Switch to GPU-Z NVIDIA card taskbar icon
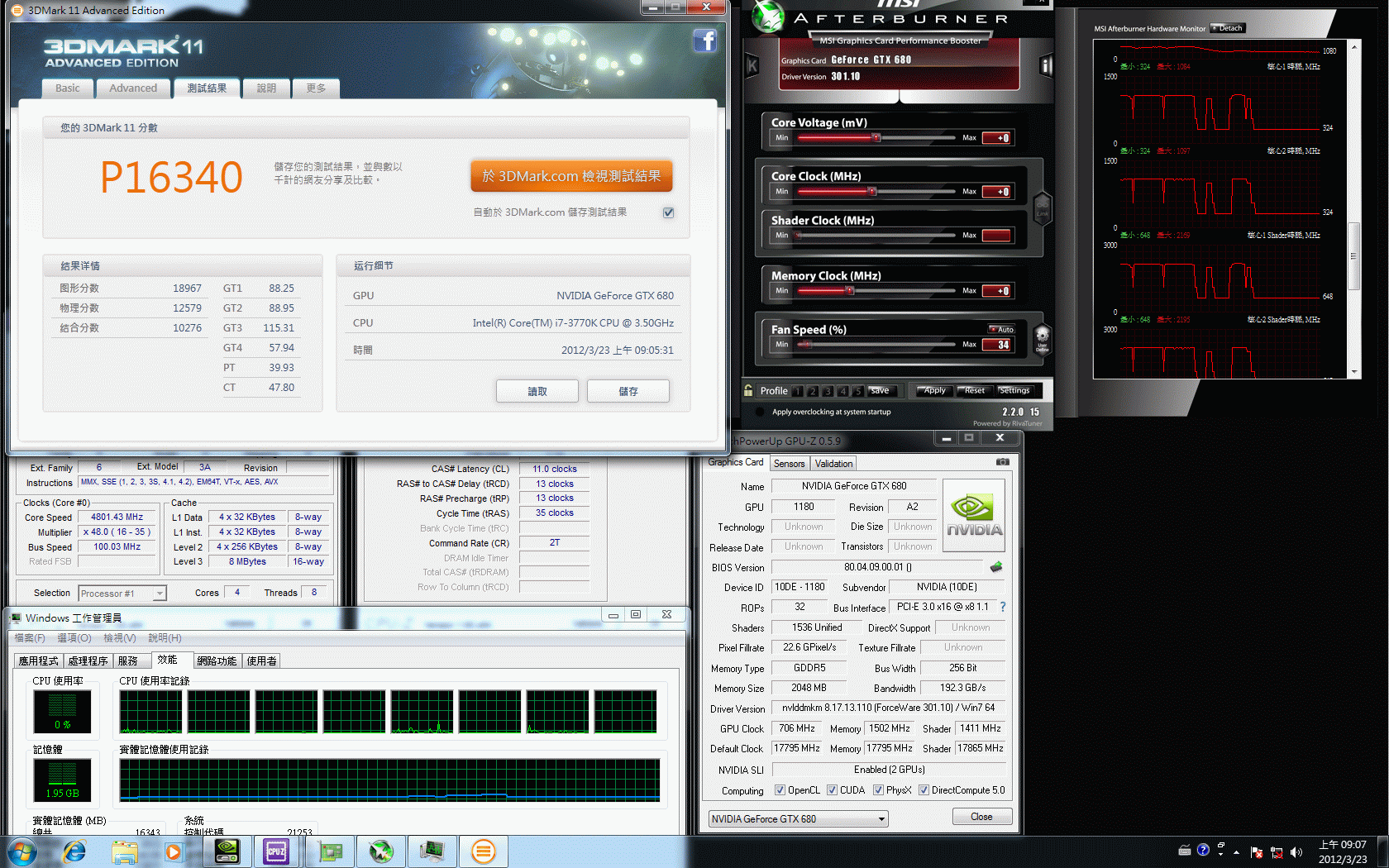 pyautogui.click(x=227, y=851)
